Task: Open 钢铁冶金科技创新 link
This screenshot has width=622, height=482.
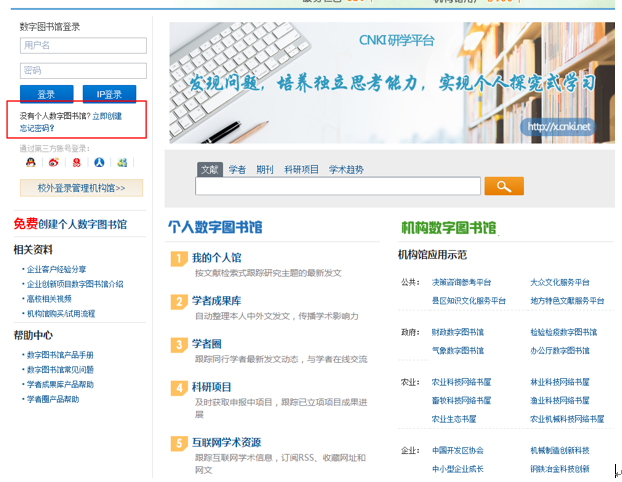Action: point(560,469)
